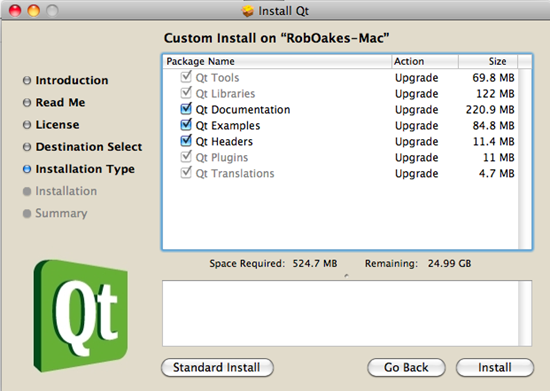Select the Introduction step in sidebar
Viewport: 550px width, 391px height.
[x=66, y=80]
